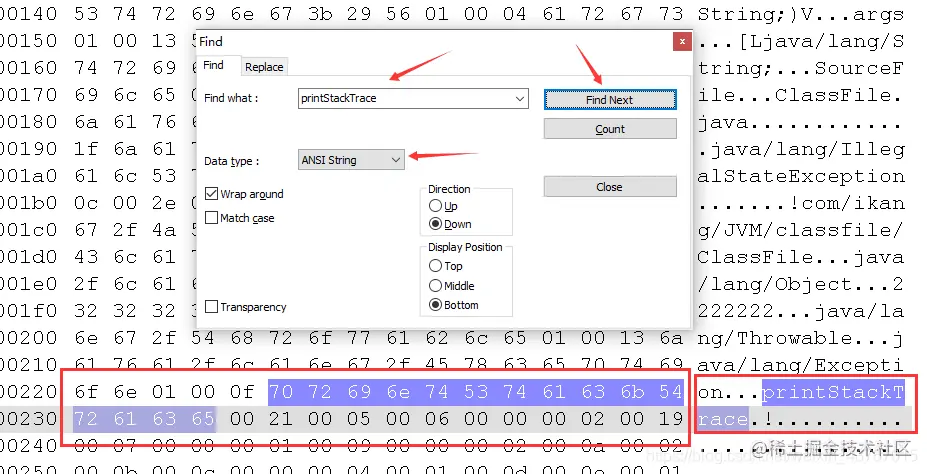Choose Top display position

435,266
